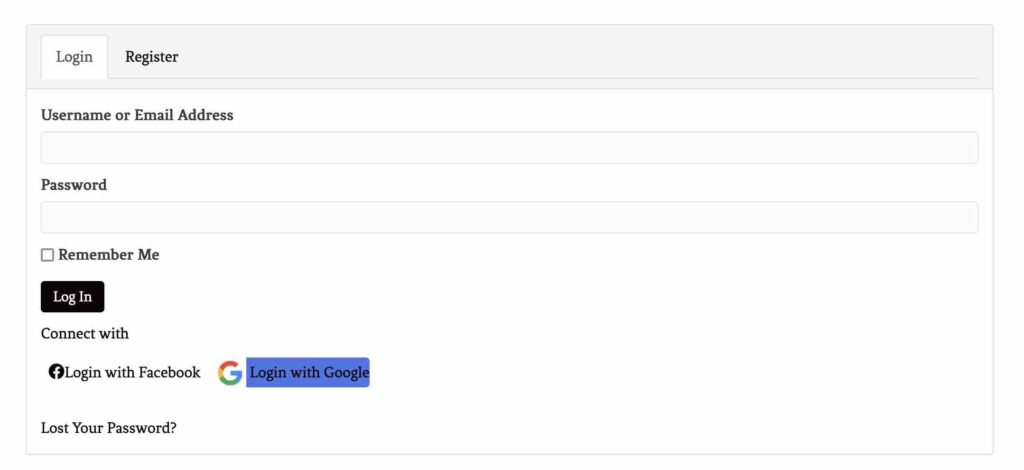Follow the Lost Your Password? link
Image resolution: width=1024 pixels, height=470 pixels.
[108, 428]
